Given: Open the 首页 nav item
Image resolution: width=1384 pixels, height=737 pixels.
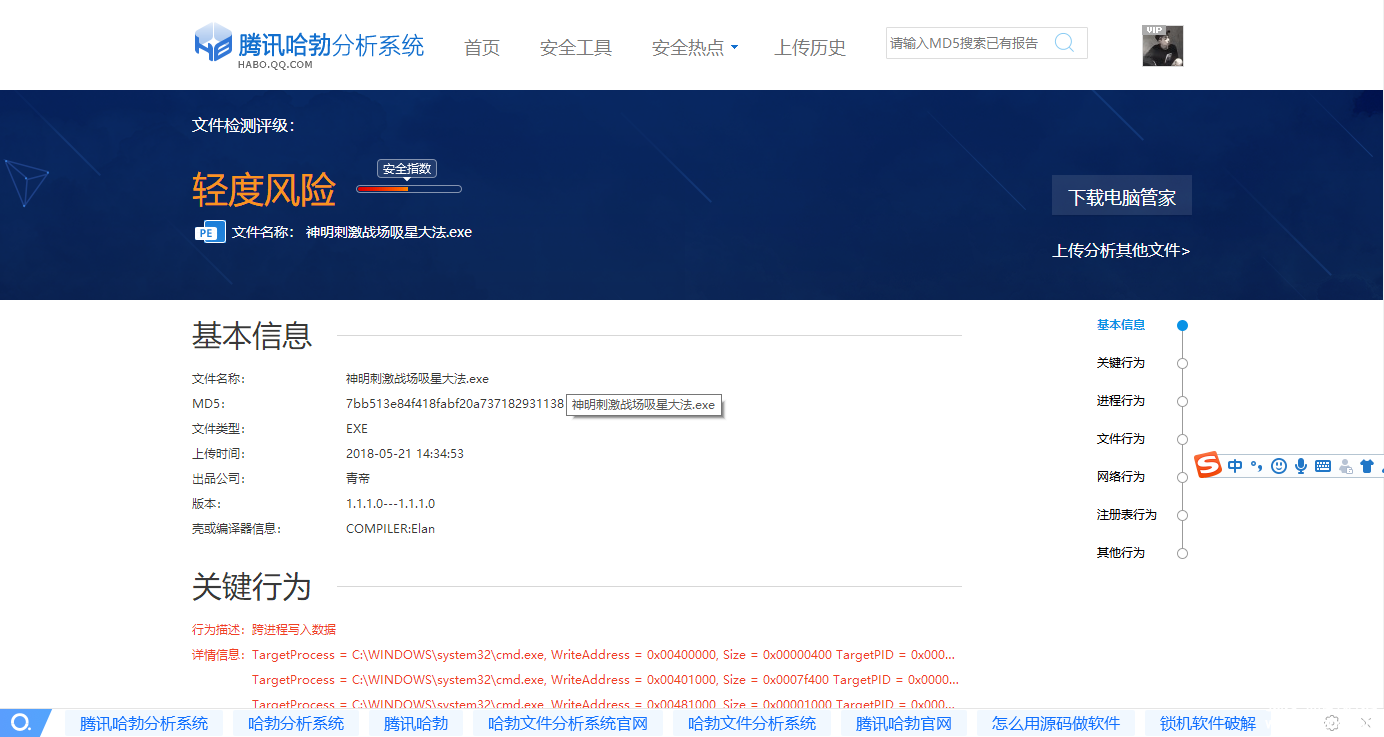Looking at the screenshot, I should [x=482, y=47].
